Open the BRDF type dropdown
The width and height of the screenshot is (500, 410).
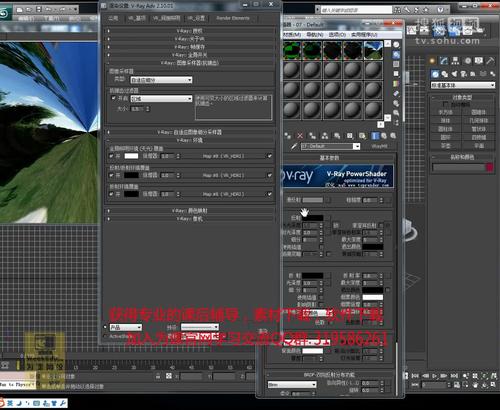pos(292,385)
